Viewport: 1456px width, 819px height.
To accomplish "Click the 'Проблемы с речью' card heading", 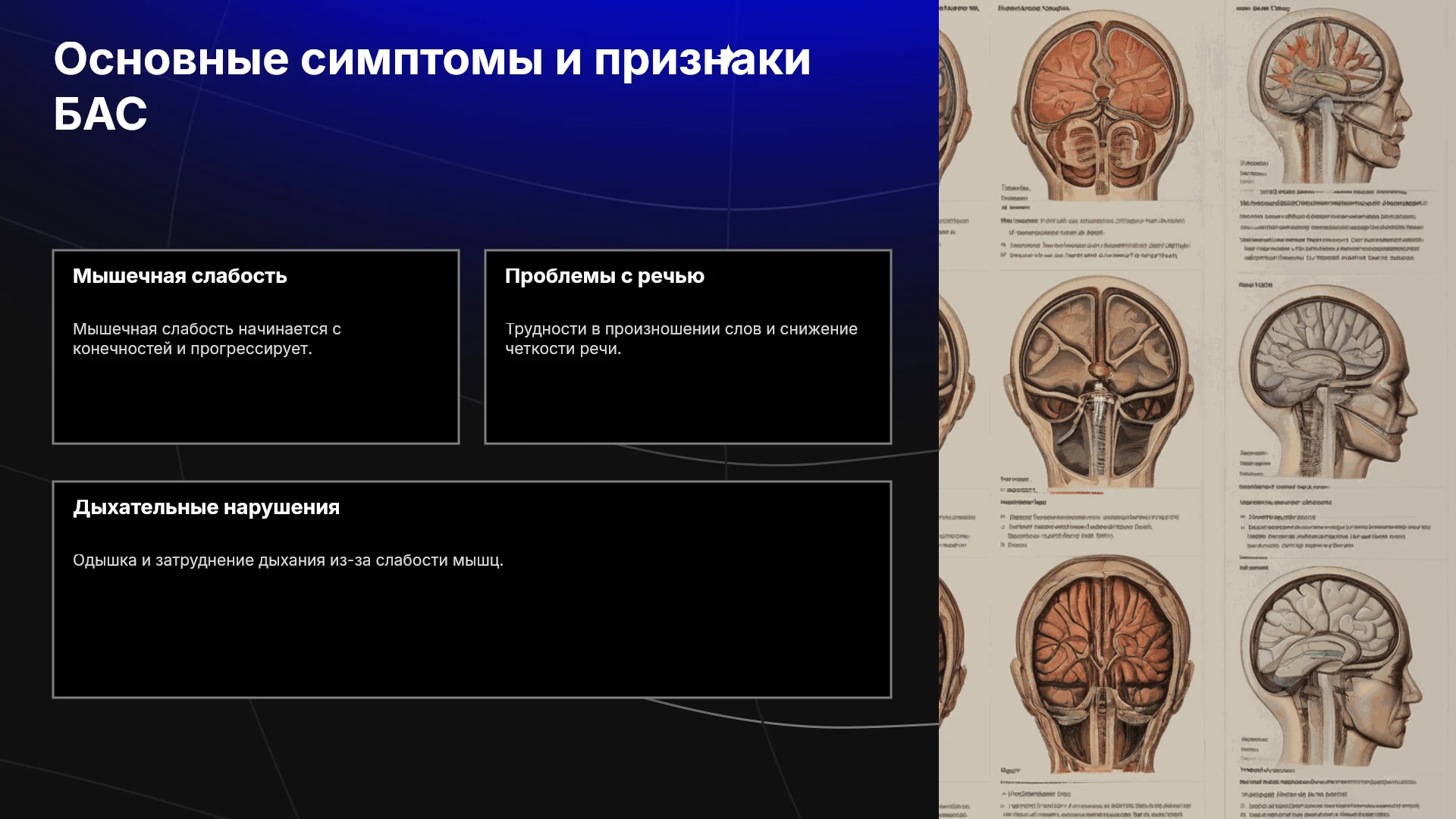I will click(x=604, y=276).
